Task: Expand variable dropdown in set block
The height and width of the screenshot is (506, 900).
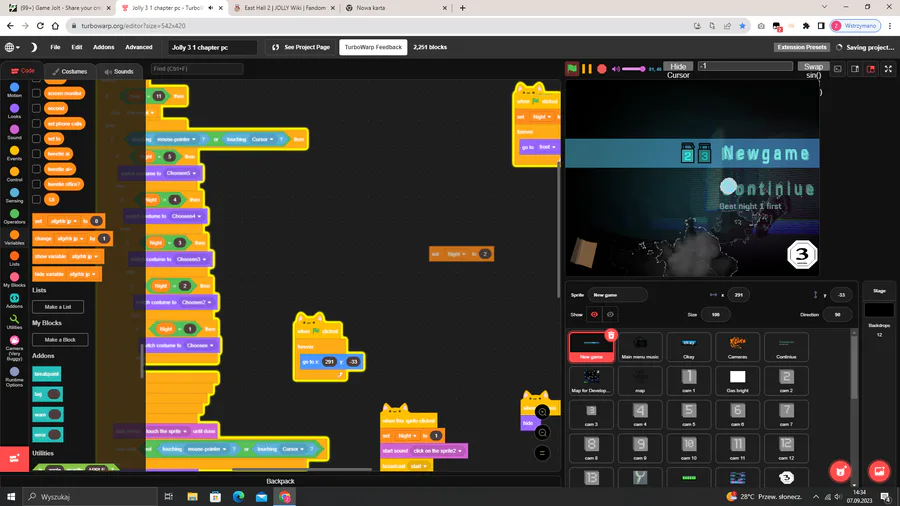Action: [x=63, y=221]
